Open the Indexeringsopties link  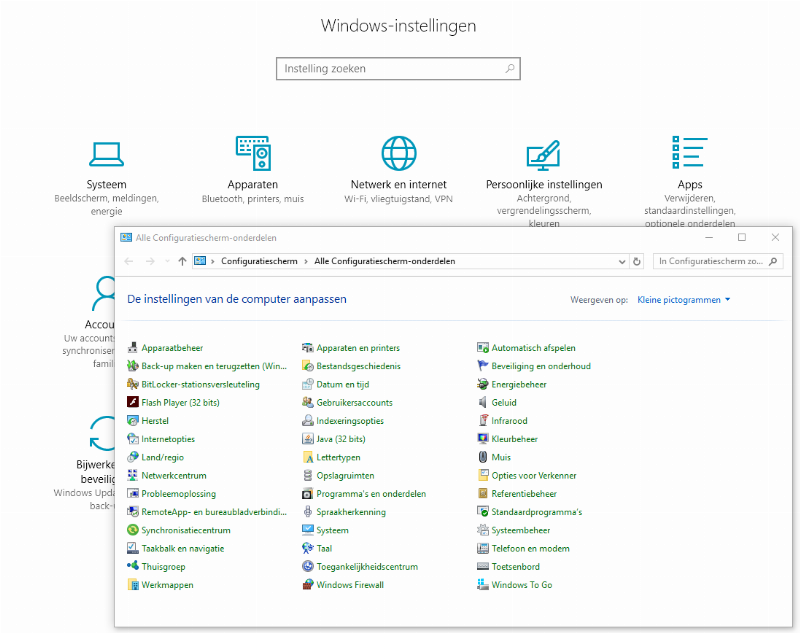(x=350, y=421)
